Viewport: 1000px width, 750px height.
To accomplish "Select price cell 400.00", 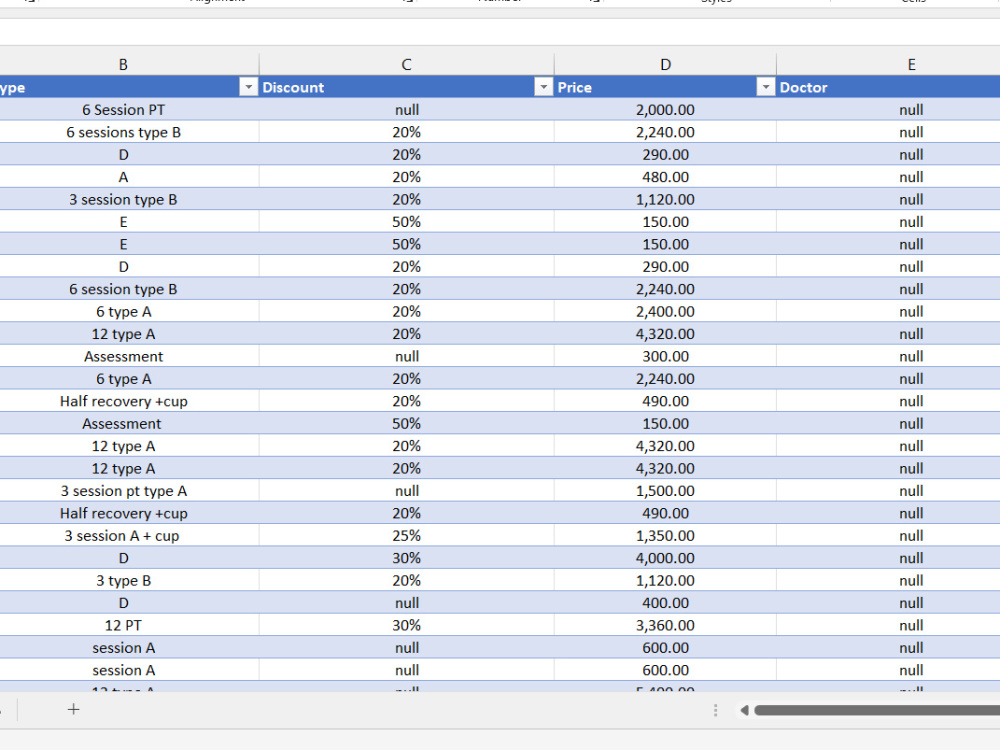I will coord(665,603).
